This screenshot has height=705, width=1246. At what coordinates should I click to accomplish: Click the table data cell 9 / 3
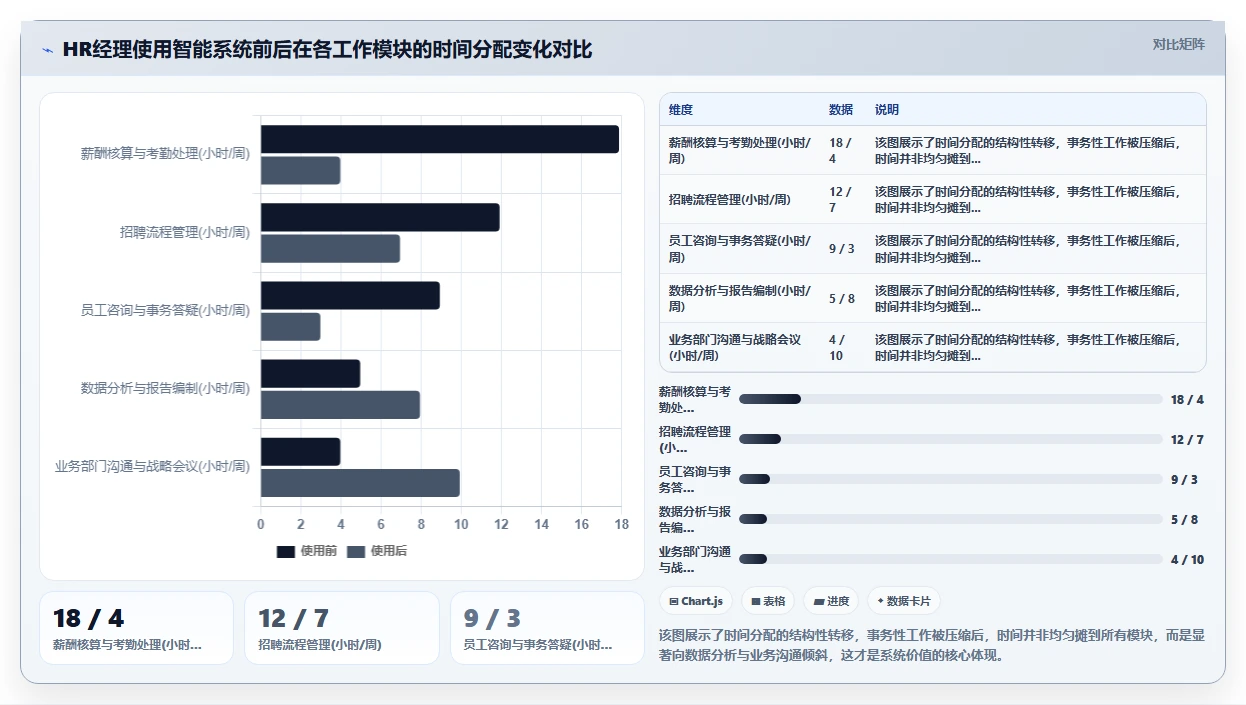(x=844, y=248)
